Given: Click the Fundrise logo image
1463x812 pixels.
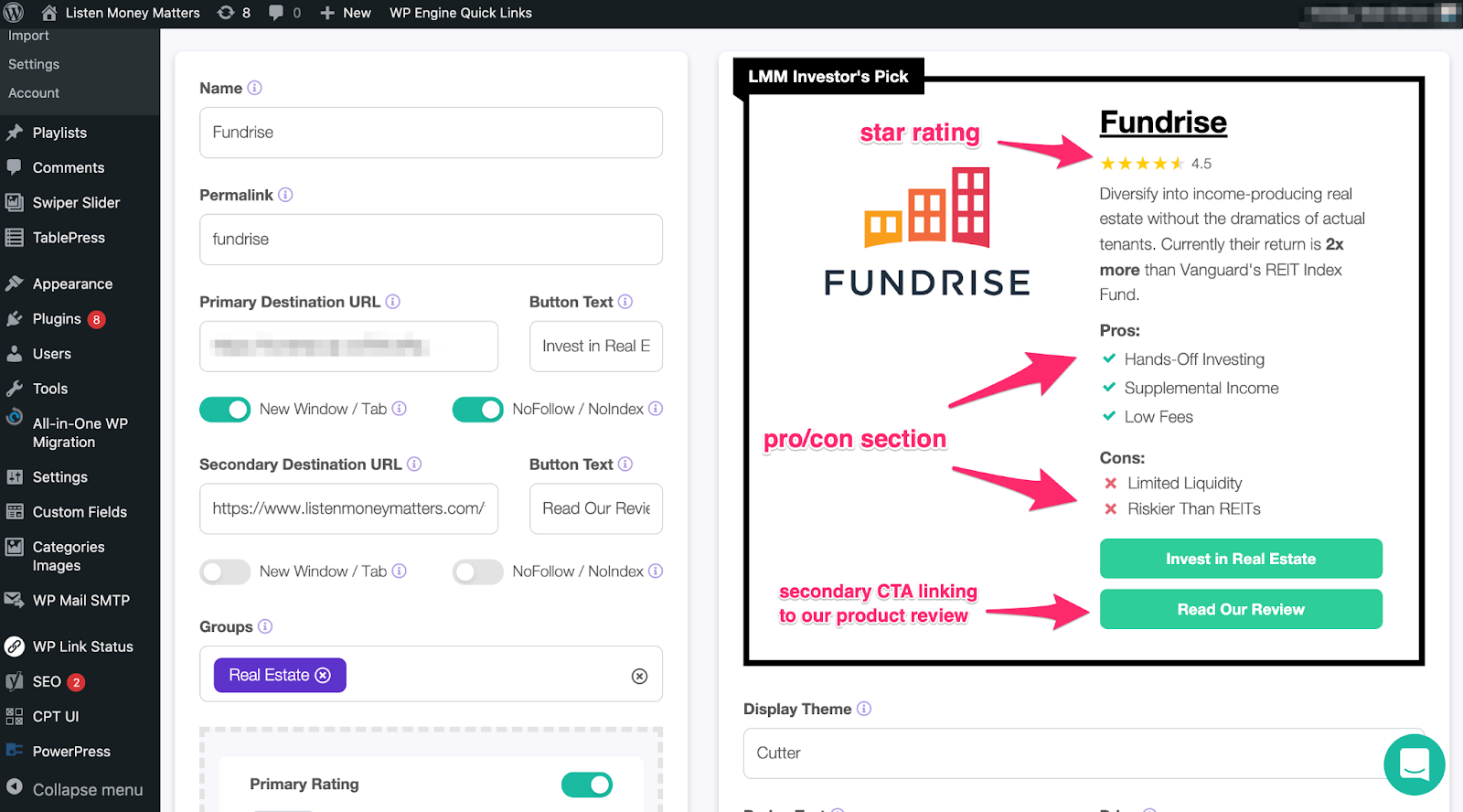Looking at the screenshot, I should click(x=927, y=232).
